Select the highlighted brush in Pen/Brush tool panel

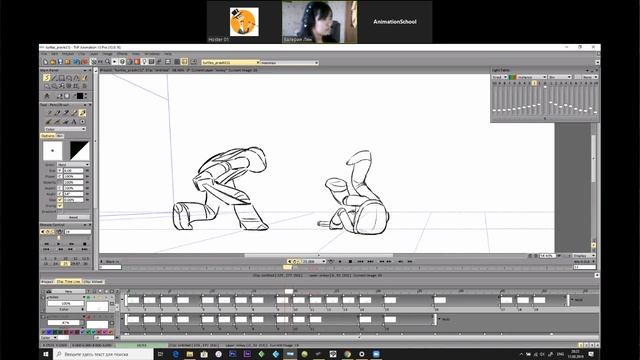pos(82,113)
